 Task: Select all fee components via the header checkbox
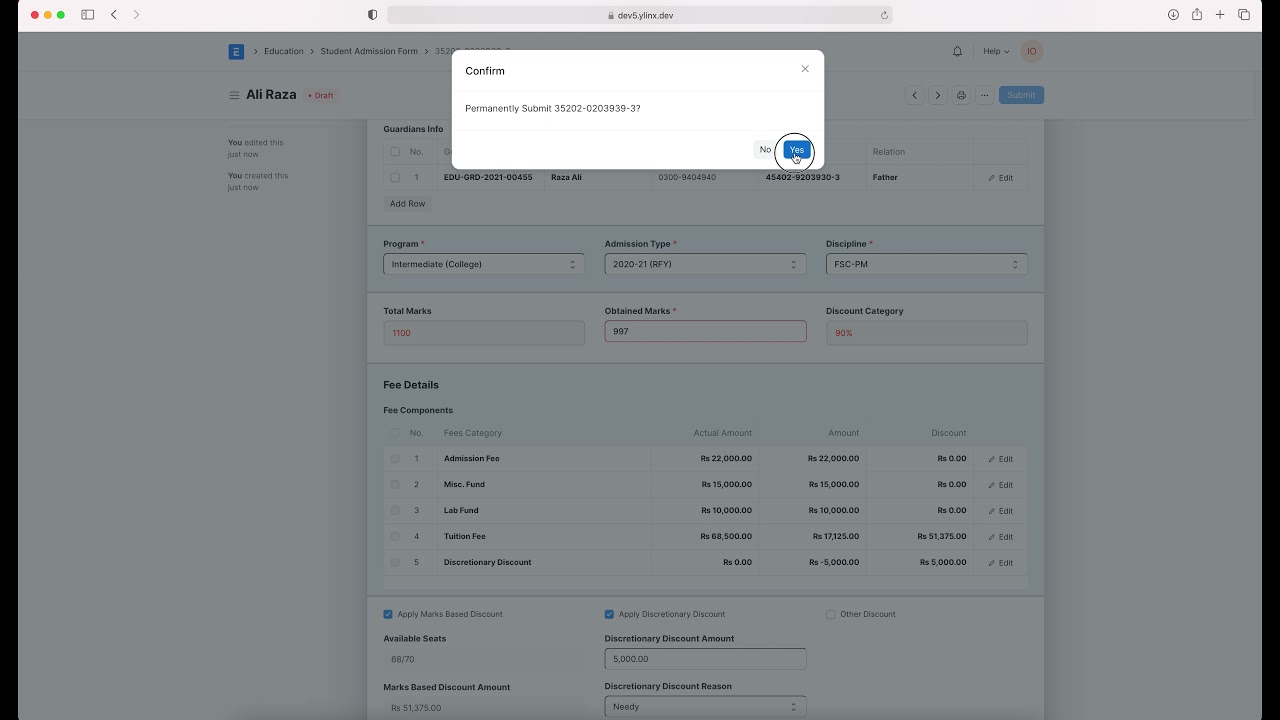395,433
